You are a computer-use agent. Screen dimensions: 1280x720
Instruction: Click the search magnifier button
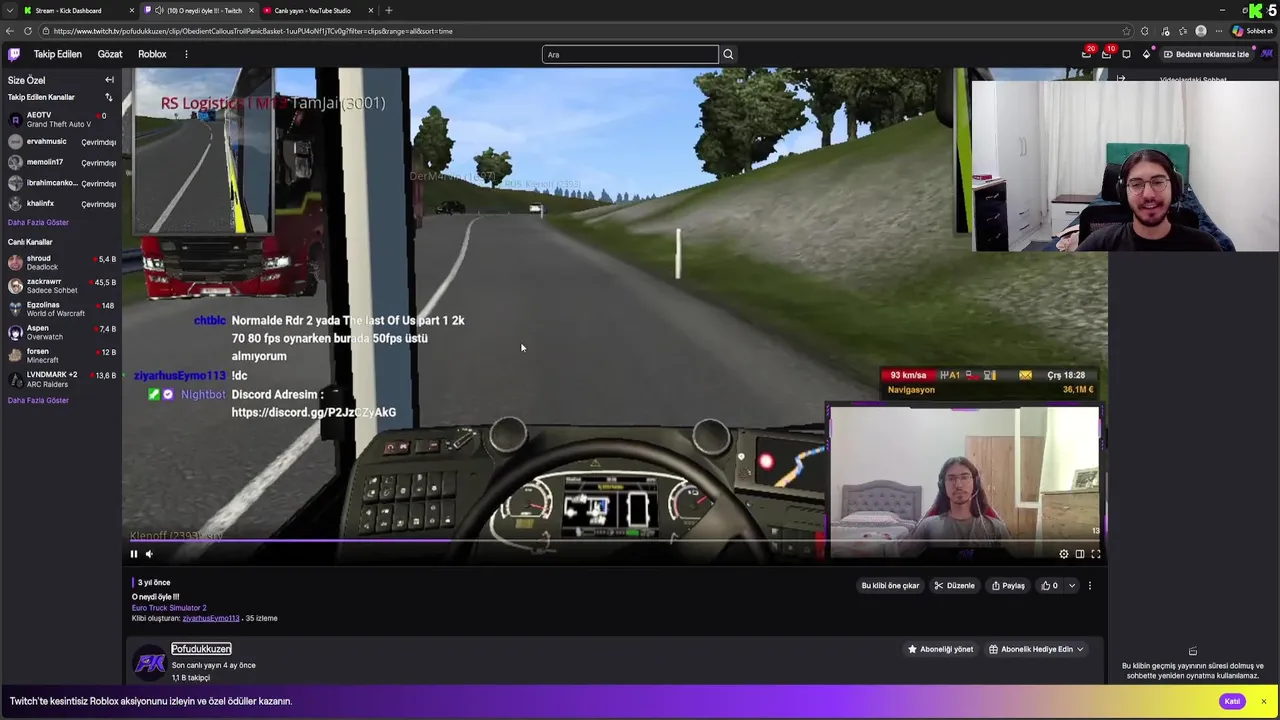point(728,54)
